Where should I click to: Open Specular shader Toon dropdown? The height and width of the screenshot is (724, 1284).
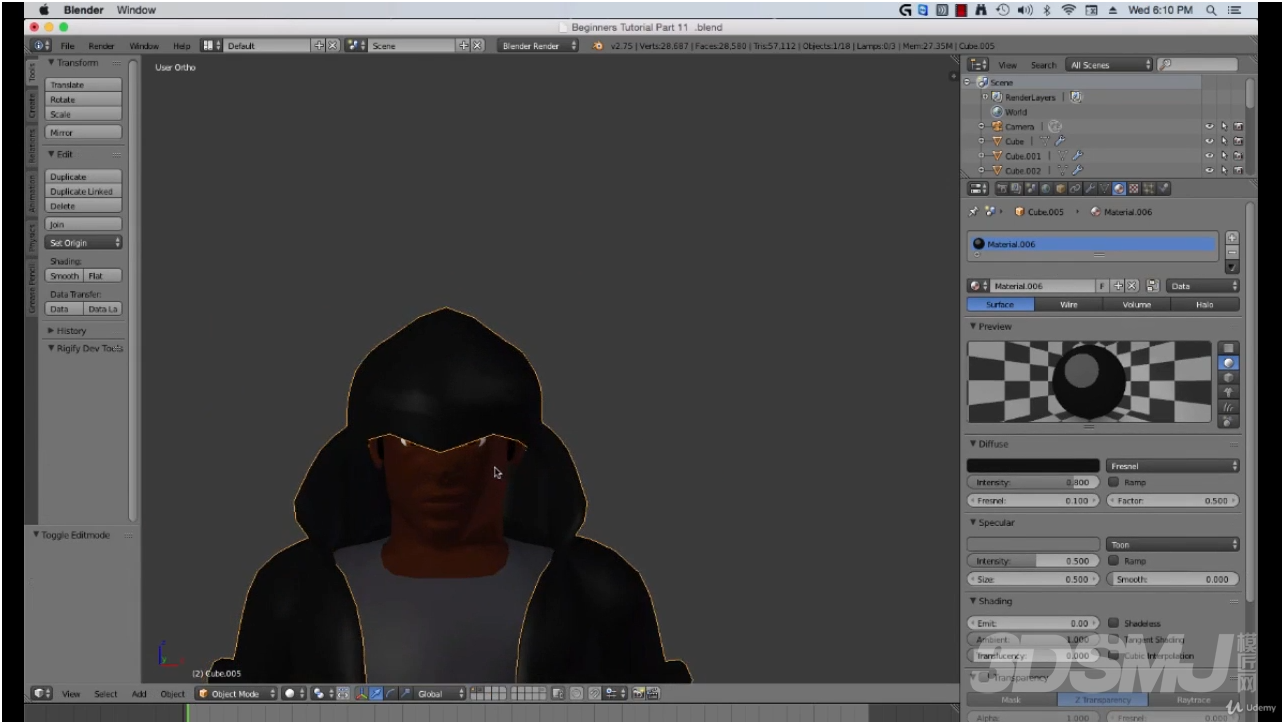(x=1173, y=545)
